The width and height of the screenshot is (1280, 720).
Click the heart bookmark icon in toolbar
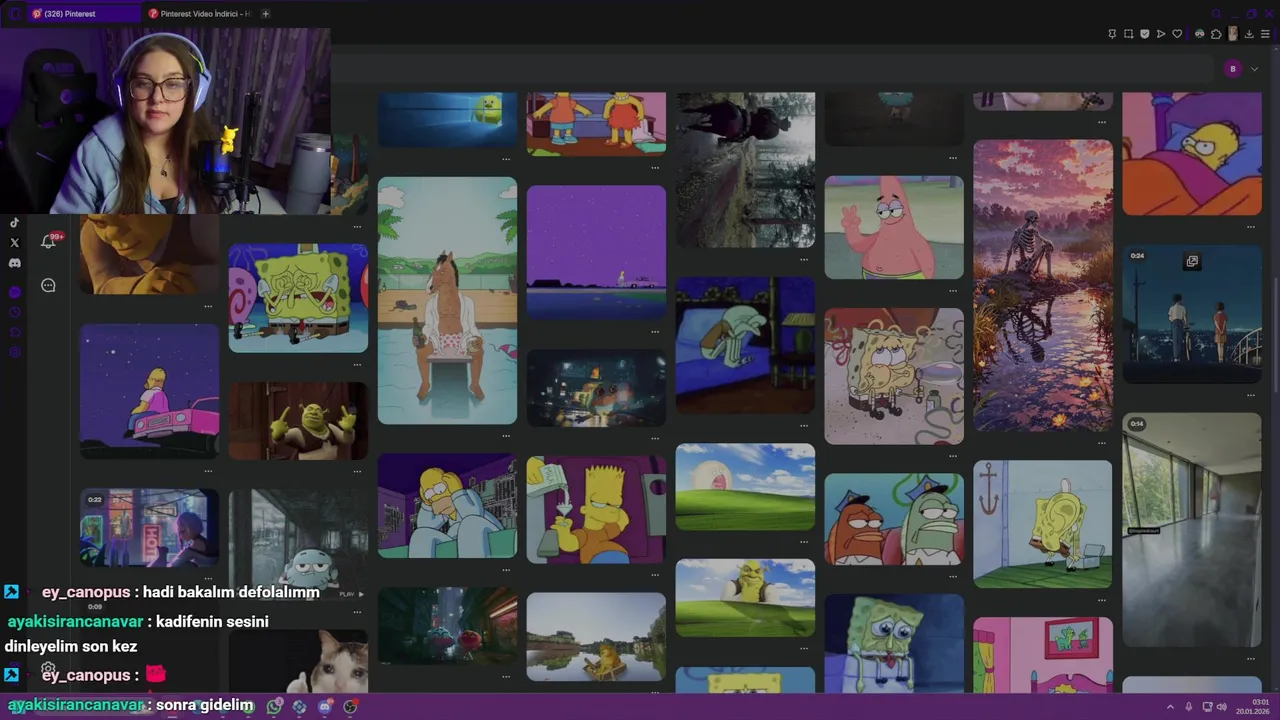(1177, 34)
